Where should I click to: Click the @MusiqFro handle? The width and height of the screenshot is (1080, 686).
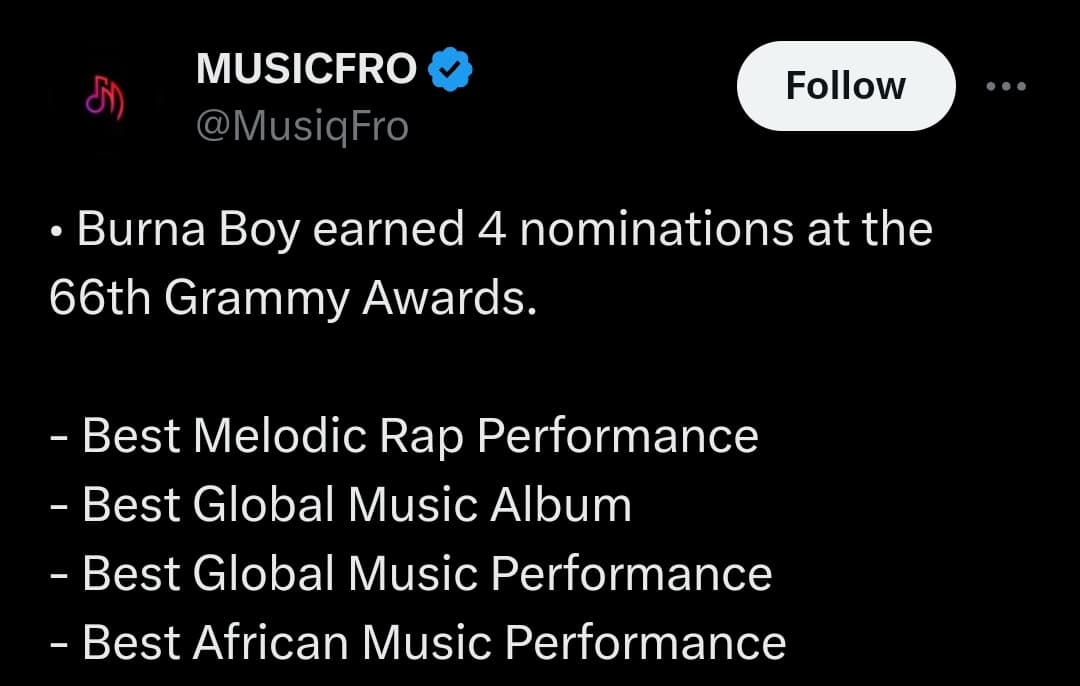[302, 127]
